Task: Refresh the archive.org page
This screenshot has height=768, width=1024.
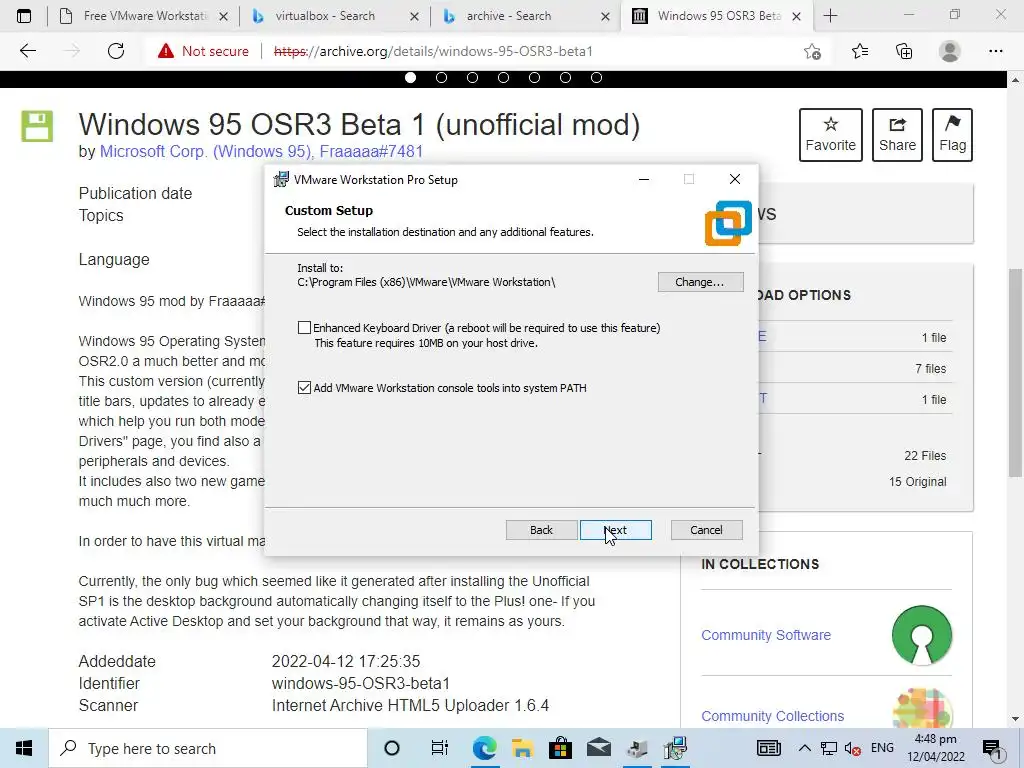Action: point(116,51)
